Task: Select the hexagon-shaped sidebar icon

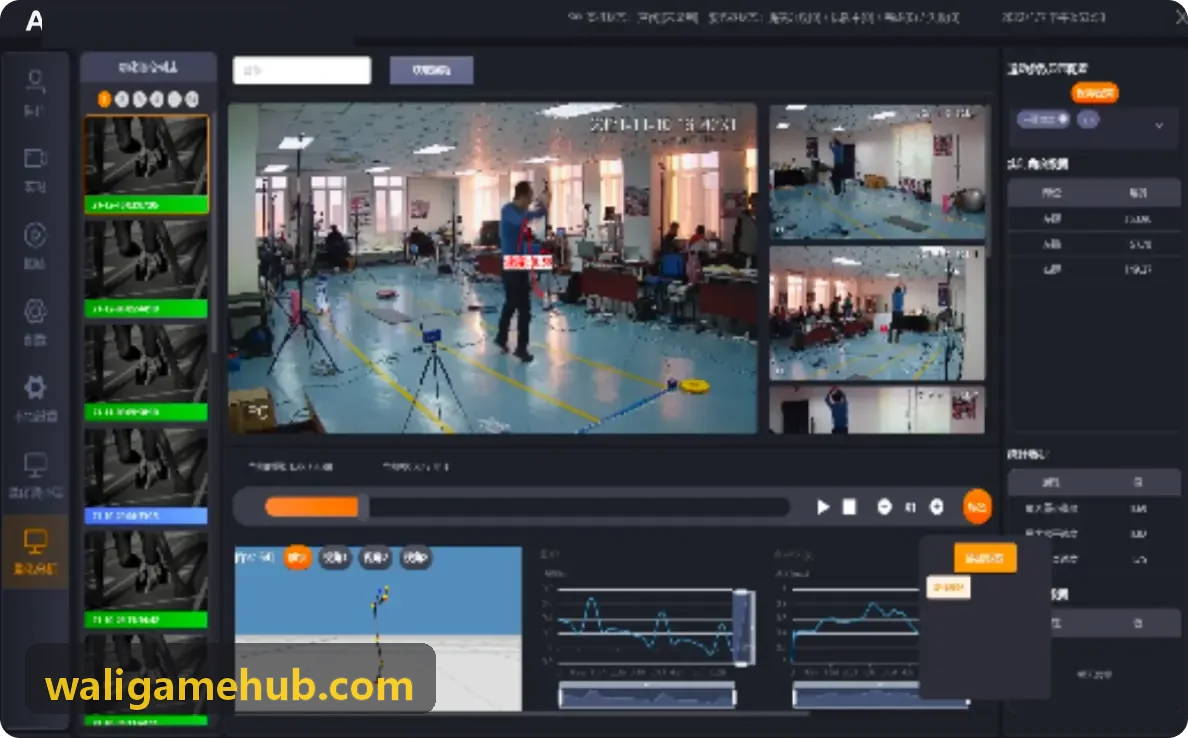Action: [x=35, y=311]
